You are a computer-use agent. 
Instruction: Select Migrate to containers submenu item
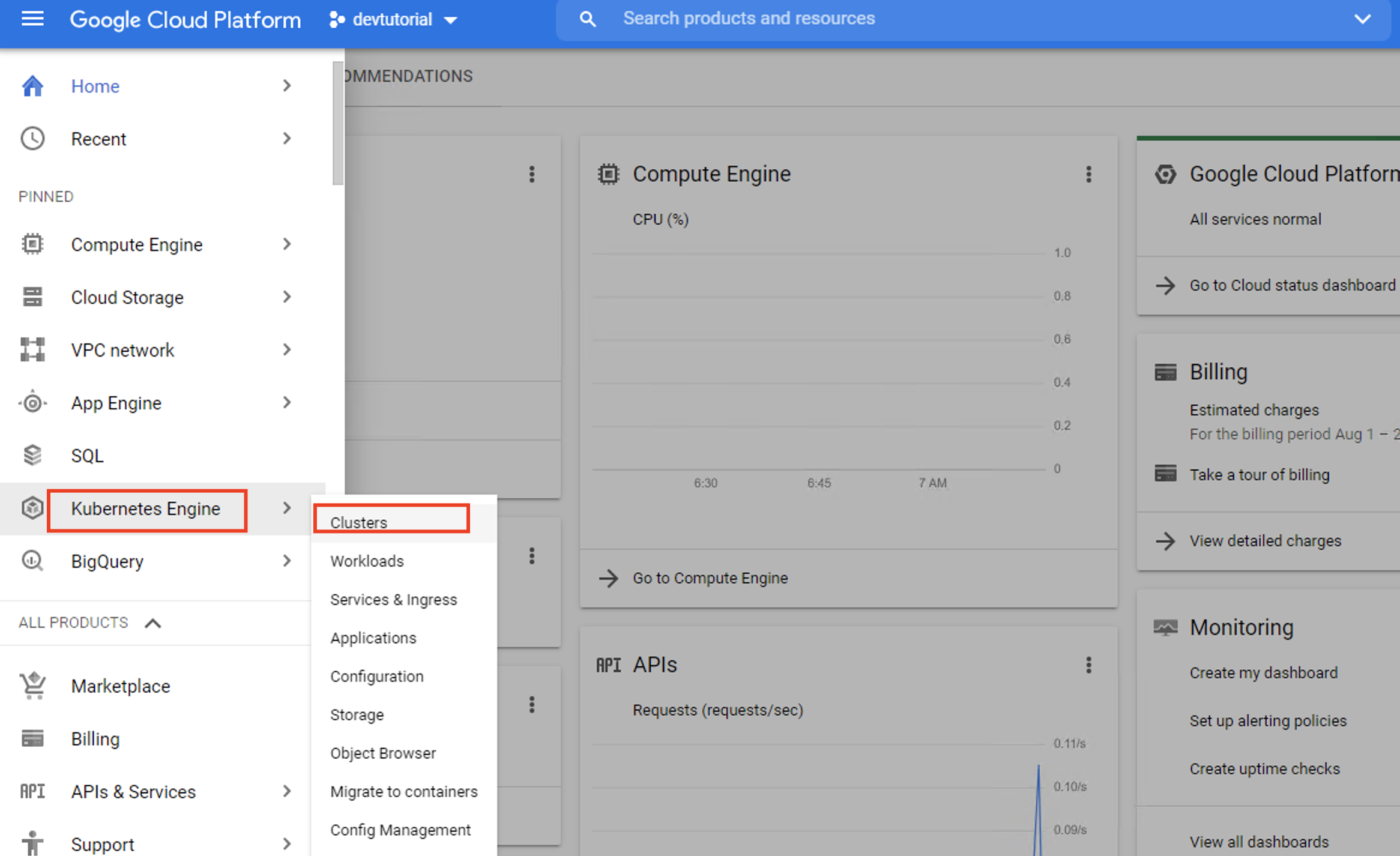pos(404,792)
